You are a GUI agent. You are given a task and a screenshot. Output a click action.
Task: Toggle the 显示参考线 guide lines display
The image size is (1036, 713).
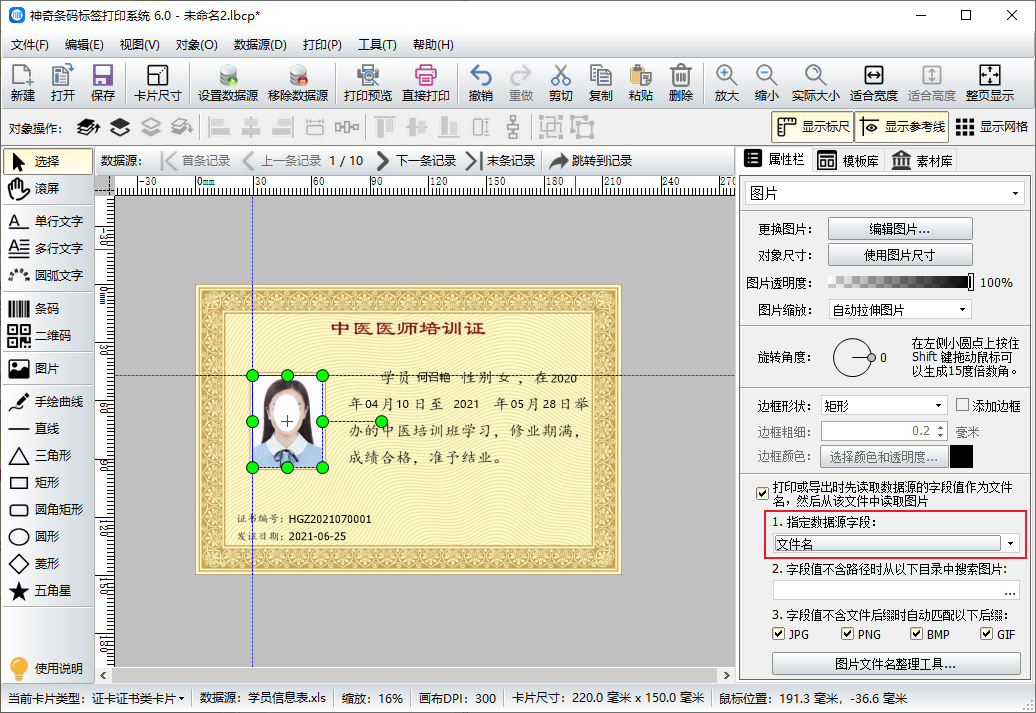[x=902, y=127]
